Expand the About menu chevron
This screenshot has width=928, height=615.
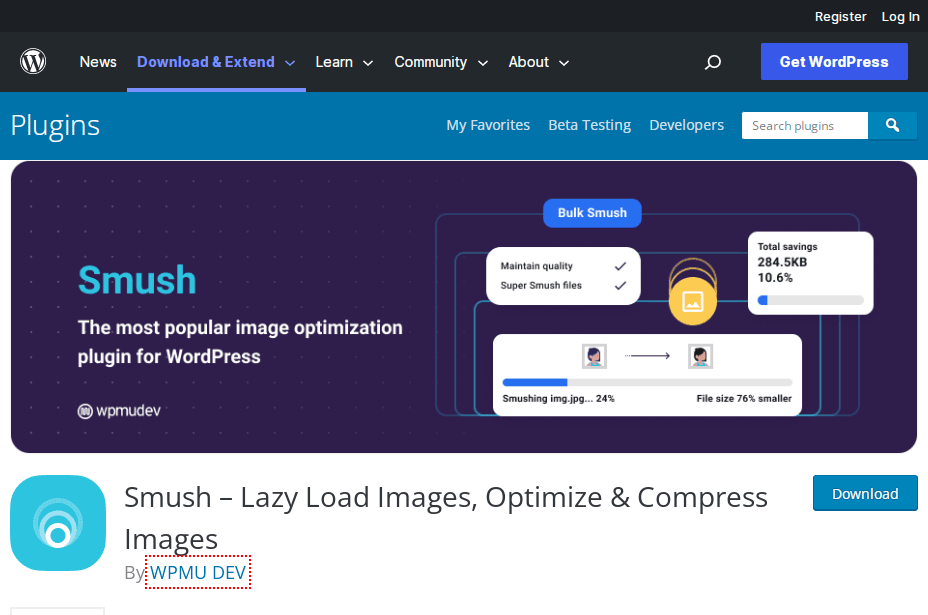point(564,63)
